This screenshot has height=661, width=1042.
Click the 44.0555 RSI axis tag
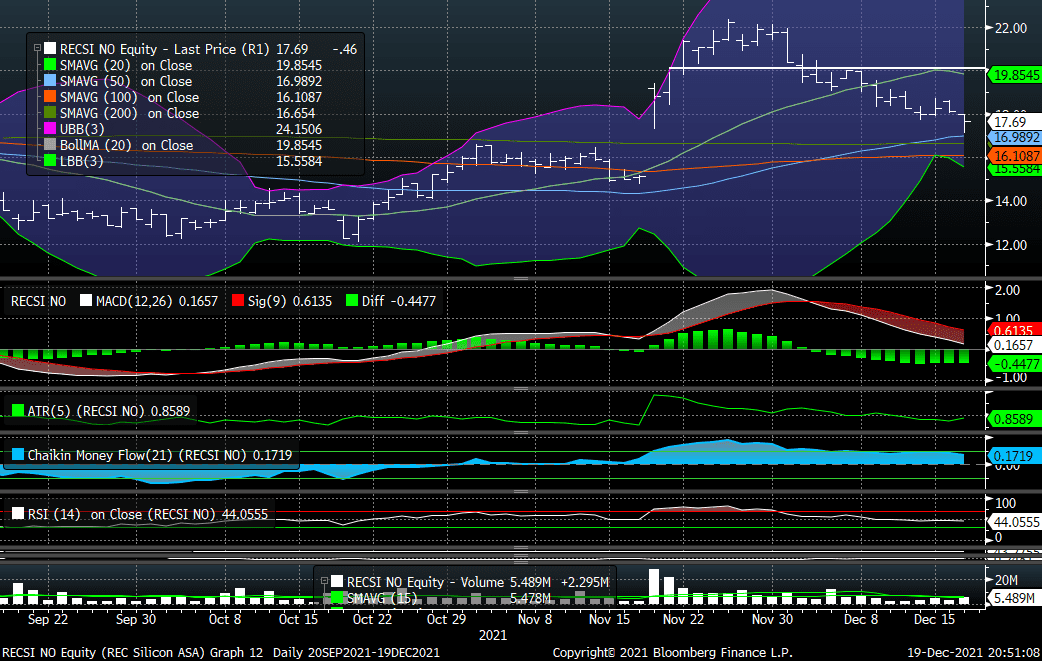coord(1016,522)
